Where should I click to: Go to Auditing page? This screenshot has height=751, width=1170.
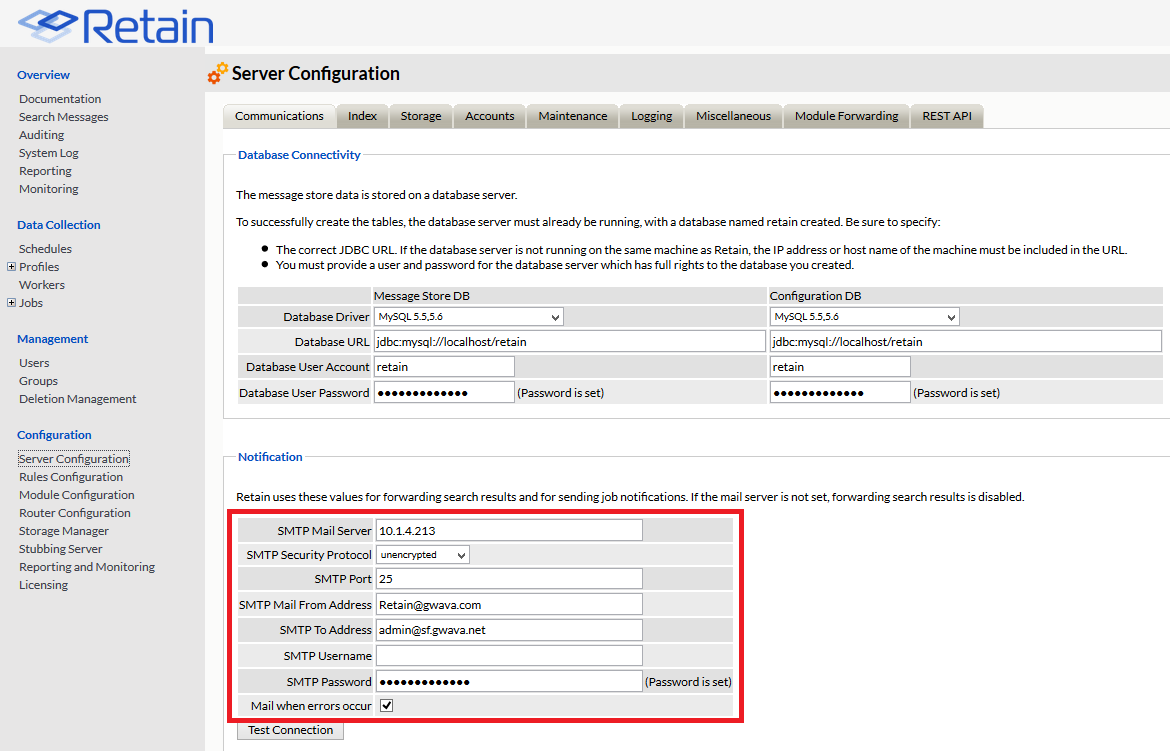tap(42, 134)
